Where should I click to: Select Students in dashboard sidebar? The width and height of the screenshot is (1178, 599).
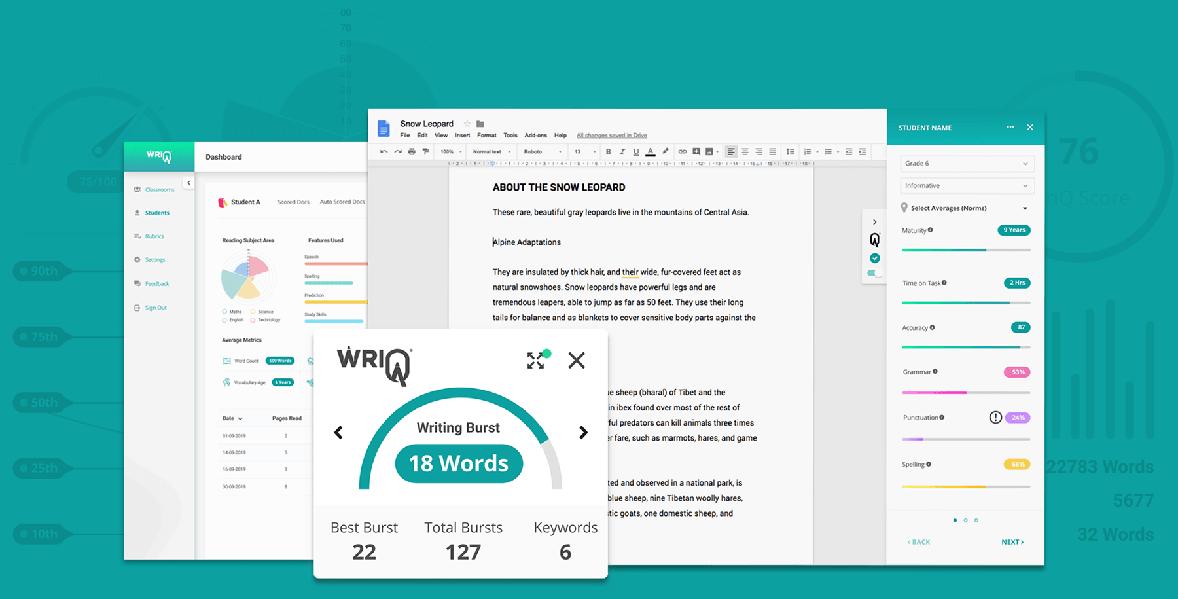152,213
